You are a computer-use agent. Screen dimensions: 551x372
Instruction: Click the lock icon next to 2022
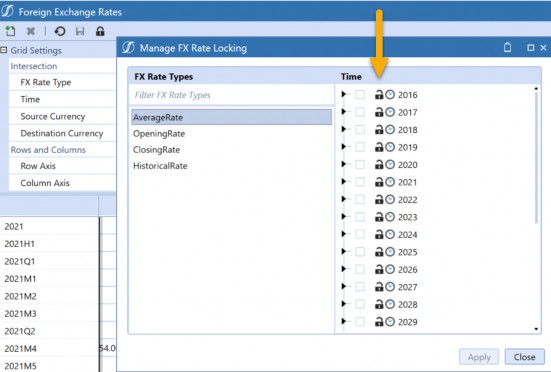379,200
